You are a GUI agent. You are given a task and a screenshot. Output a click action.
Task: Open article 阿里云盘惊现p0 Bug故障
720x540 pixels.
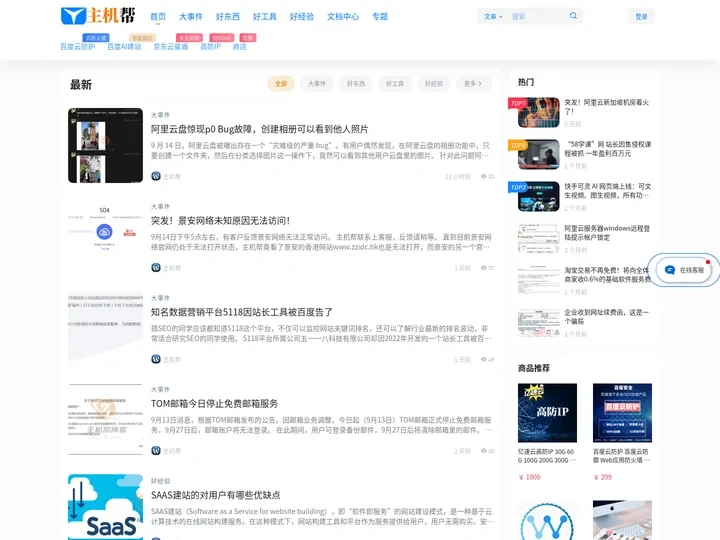tap(259, 129)
